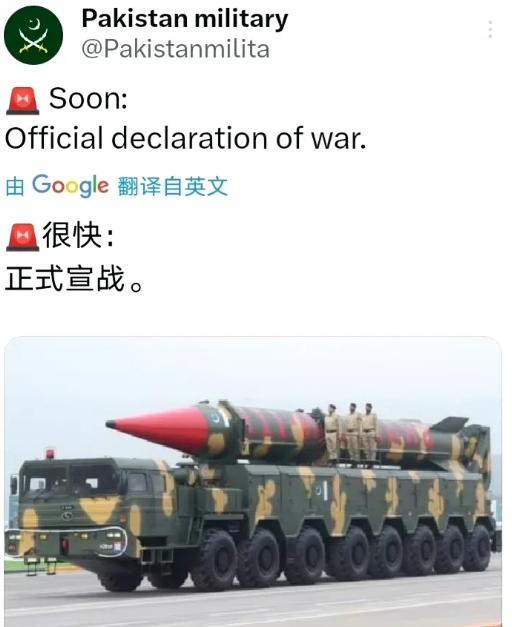Click the Google logo in translation line

[70, 186]
